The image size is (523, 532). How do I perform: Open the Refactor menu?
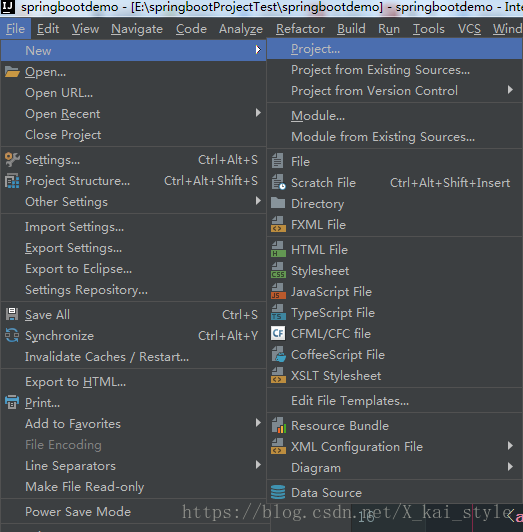click(300, 29)
